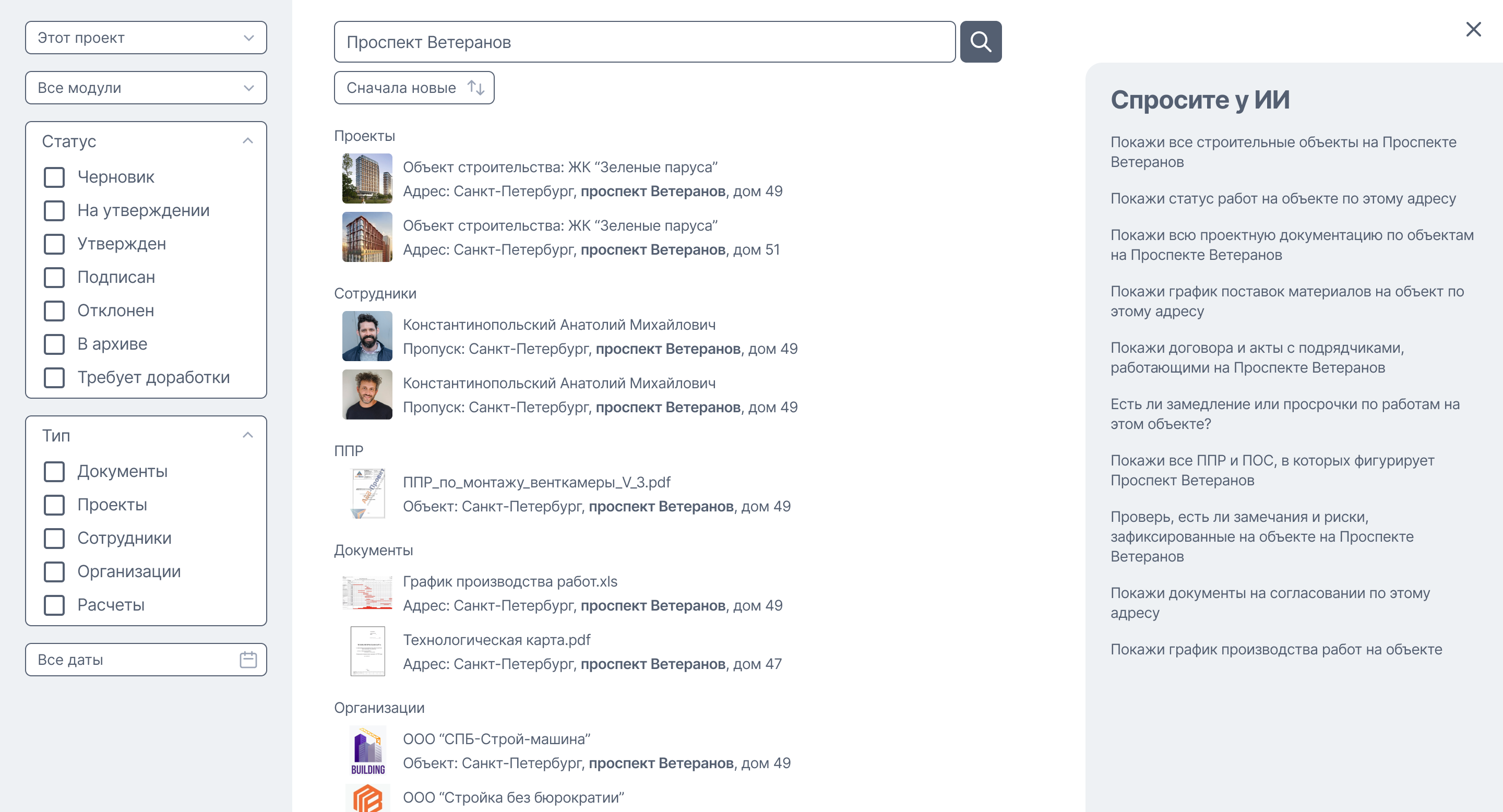
Task: Open ППР ventilation chamber PDF thumbnail
Action: [367, 494]
